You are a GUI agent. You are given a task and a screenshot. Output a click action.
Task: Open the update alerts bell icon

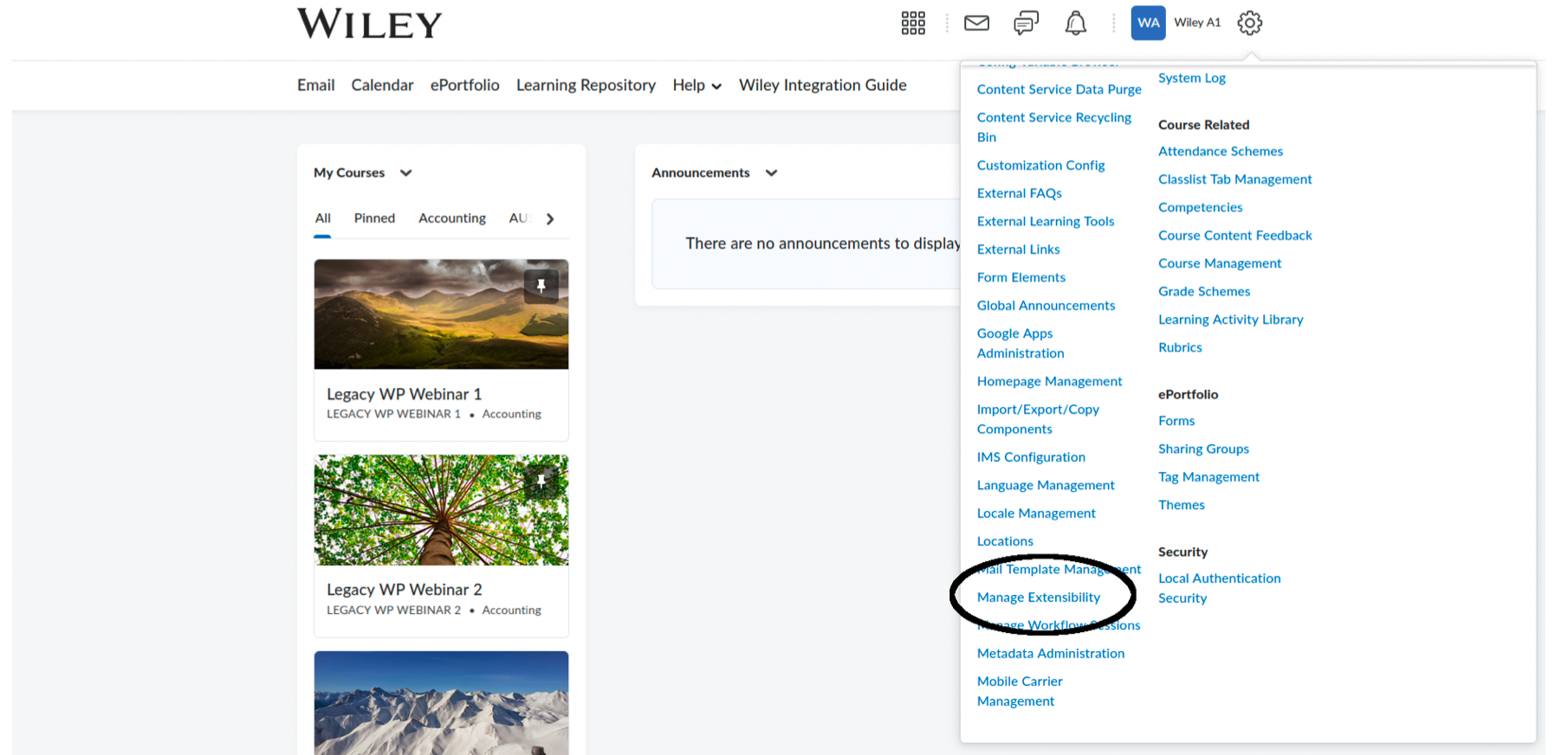click(1075, 23)
